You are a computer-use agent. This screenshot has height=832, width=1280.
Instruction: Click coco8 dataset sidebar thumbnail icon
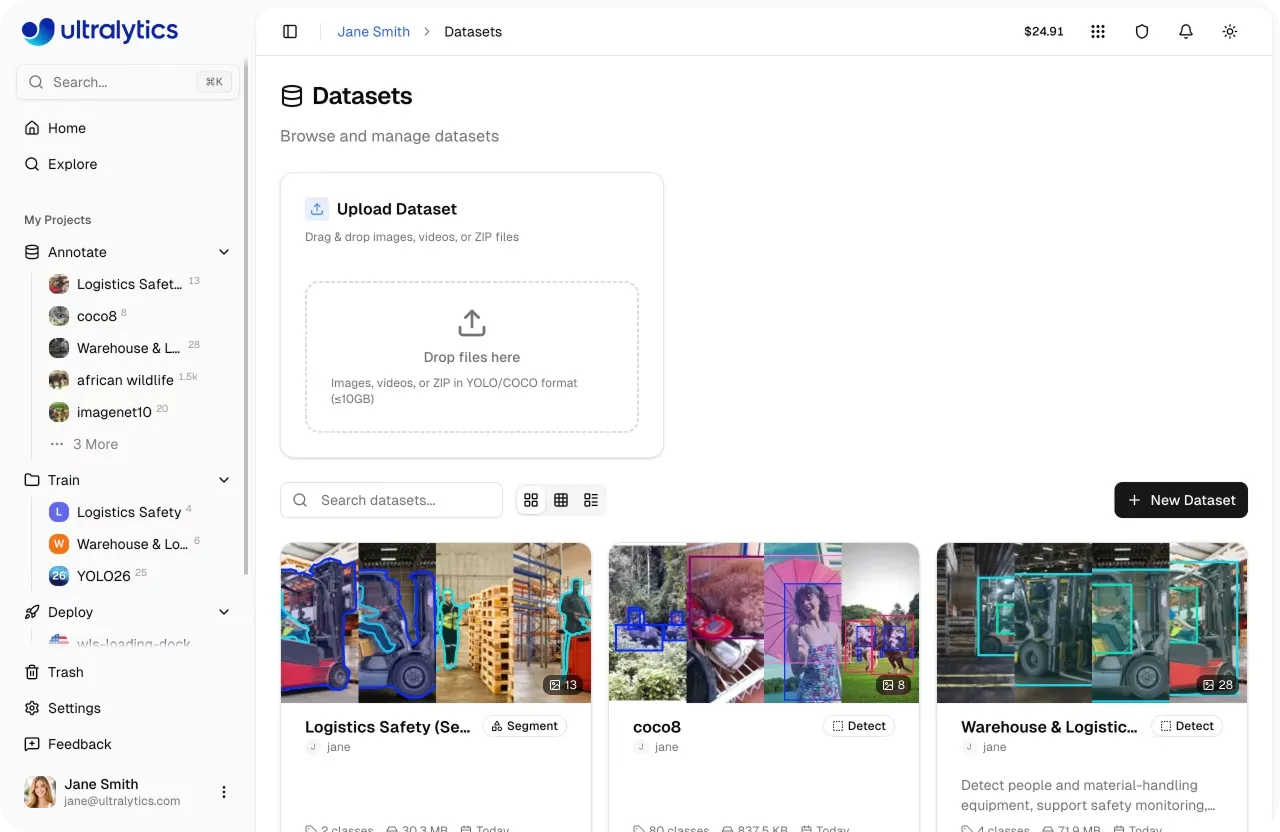(59, 316)
